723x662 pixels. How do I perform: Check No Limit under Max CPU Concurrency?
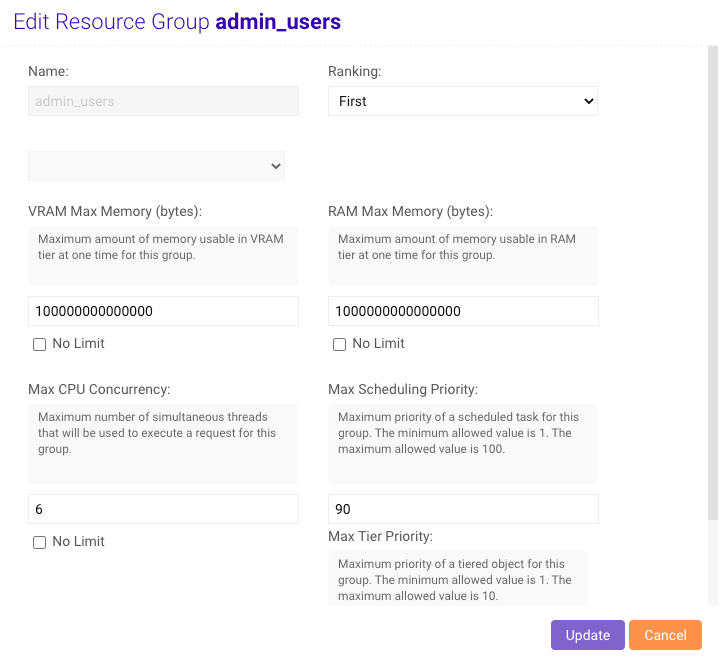[40, 542]
